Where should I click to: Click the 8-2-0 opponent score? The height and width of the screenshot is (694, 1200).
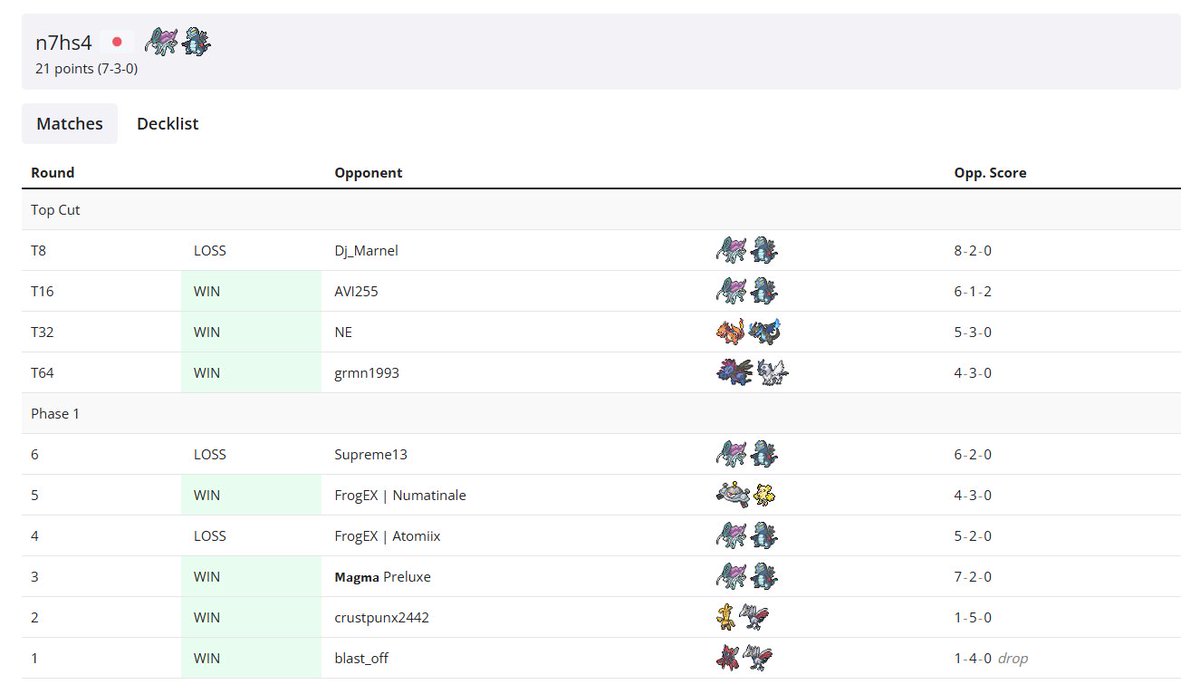[x=973, y=251]
